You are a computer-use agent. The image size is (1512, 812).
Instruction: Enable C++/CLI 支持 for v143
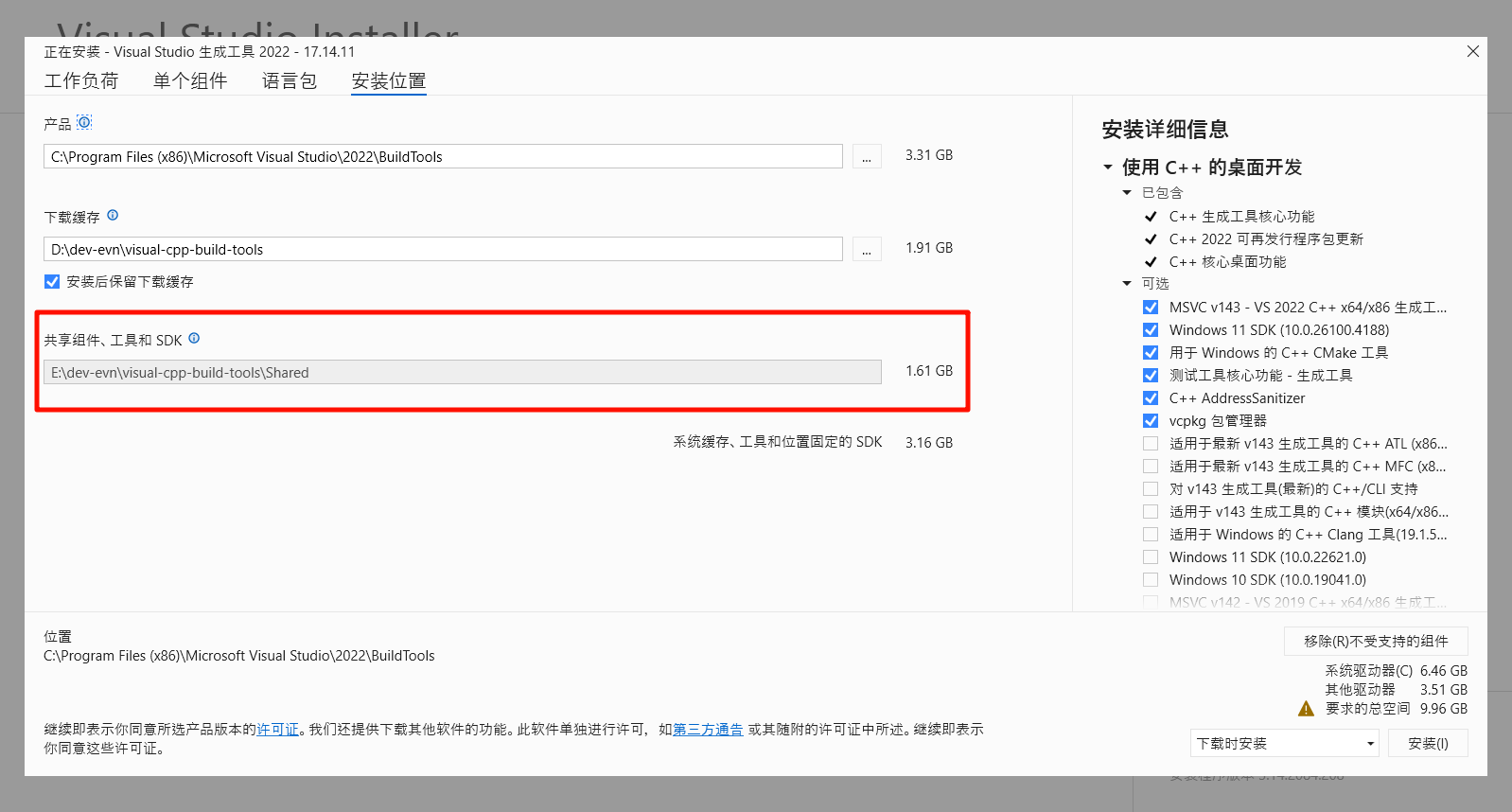pyautogui.click(x=1151, y=488)
